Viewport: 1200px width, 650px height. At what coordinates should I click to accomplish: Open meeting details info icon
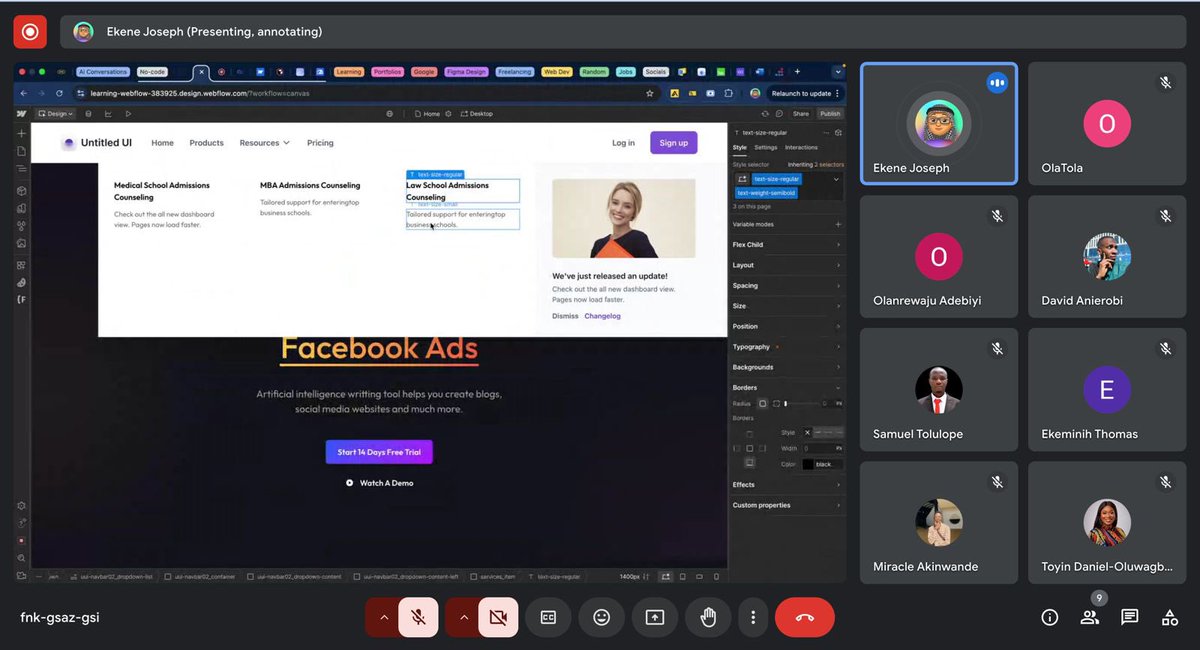(1050, 617)
